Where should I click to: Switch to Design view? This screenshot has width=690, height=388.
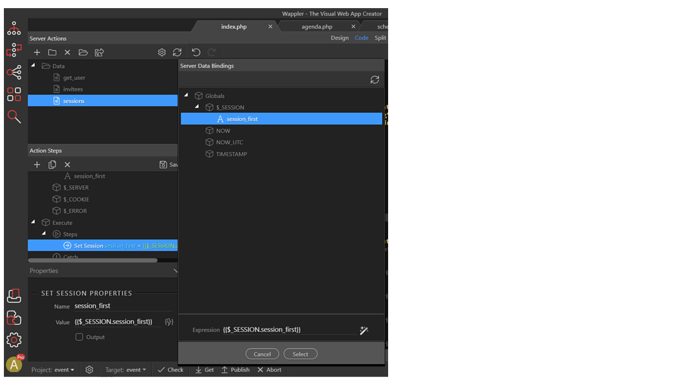coord(339,38)
